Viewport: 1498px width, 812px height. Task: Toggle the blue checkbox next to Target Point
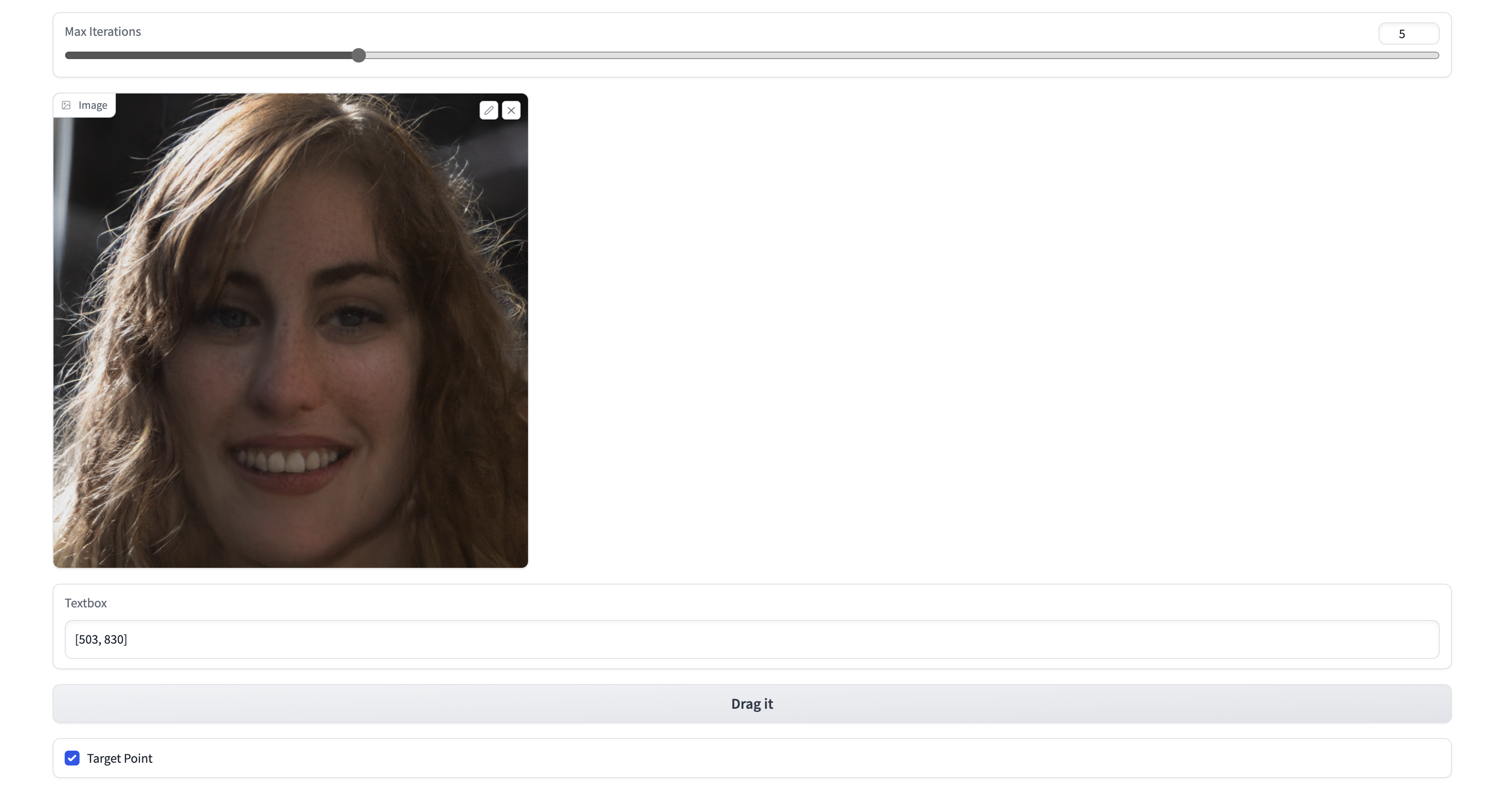pos(72,758)
